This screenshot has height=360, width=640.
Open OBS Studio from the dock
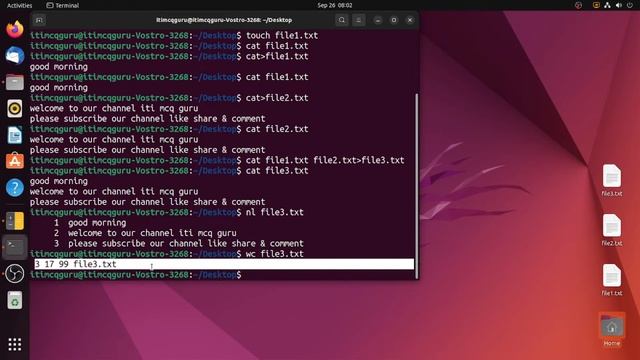(15, 273)
